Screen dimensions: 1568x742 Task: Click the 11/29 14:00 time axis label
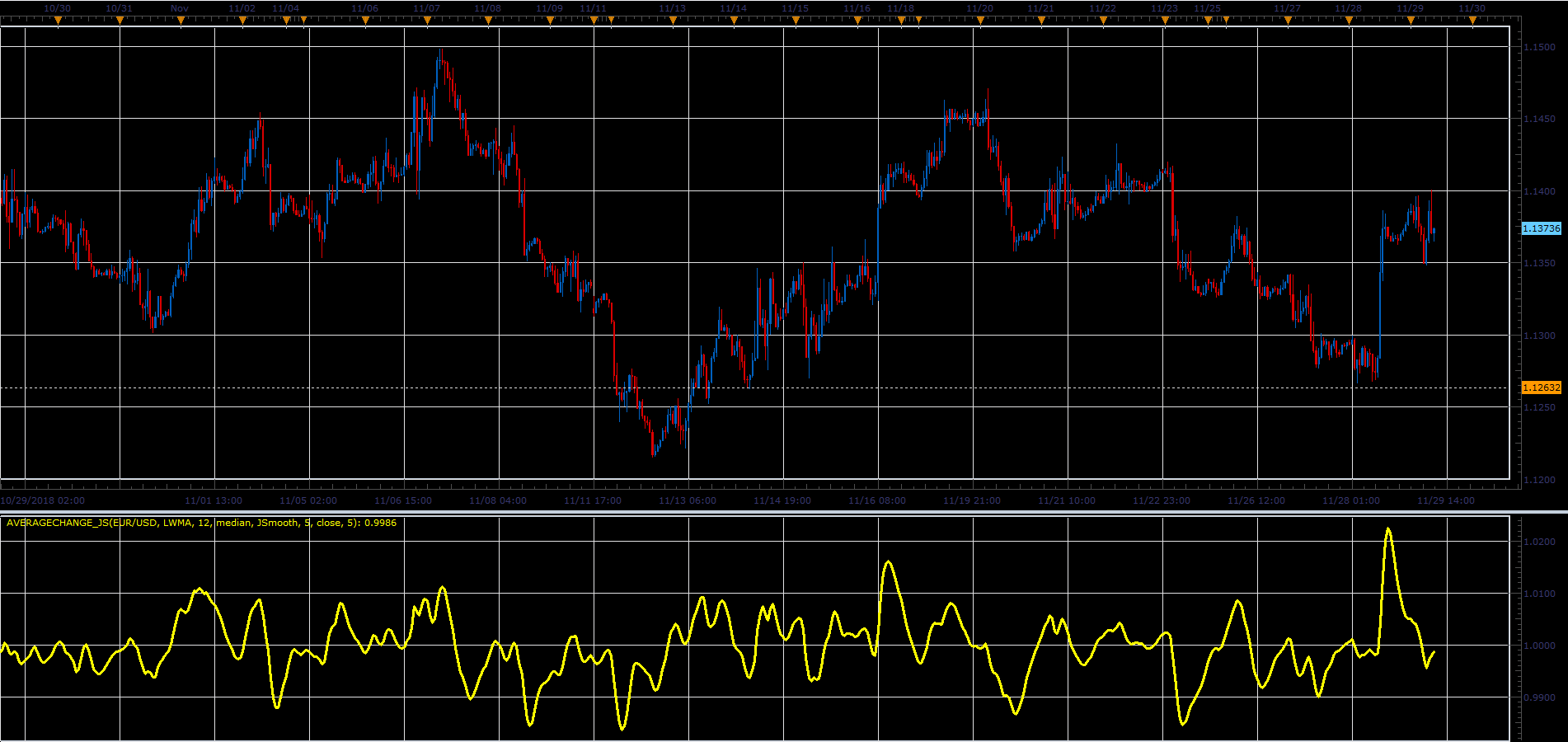pyautogui.click(x=1446, y=500)
